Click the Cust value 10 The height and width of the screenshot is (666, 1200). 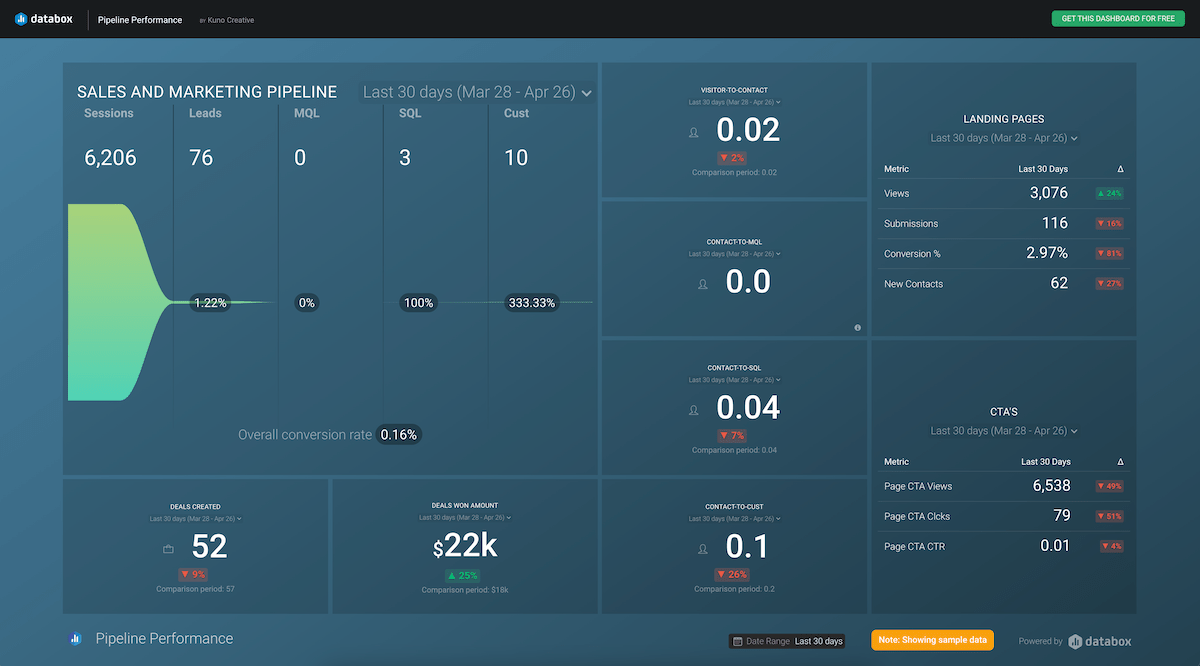(x=516, y=158)
